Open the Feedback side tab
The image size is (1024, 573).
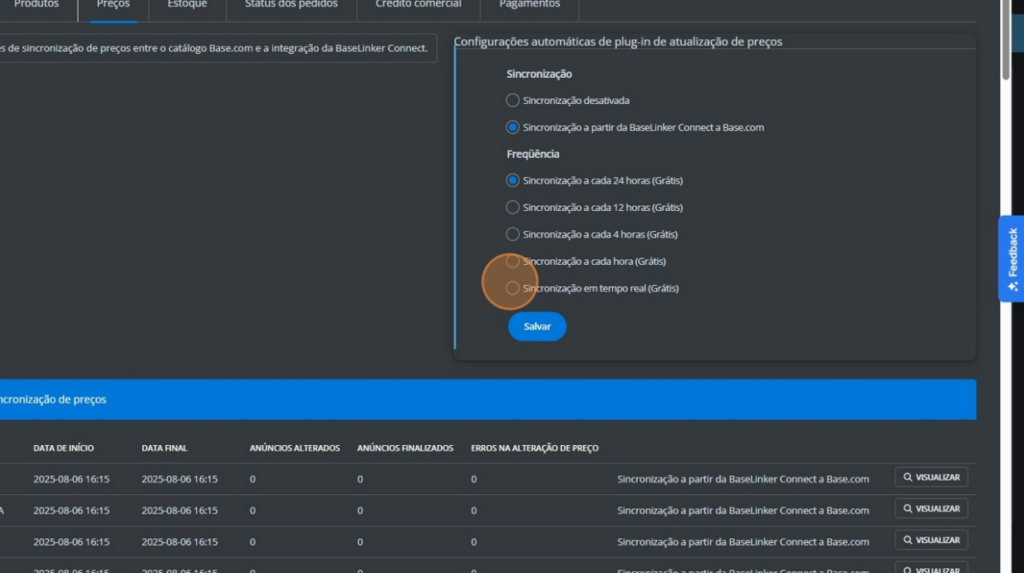[x=1012, y=259]
